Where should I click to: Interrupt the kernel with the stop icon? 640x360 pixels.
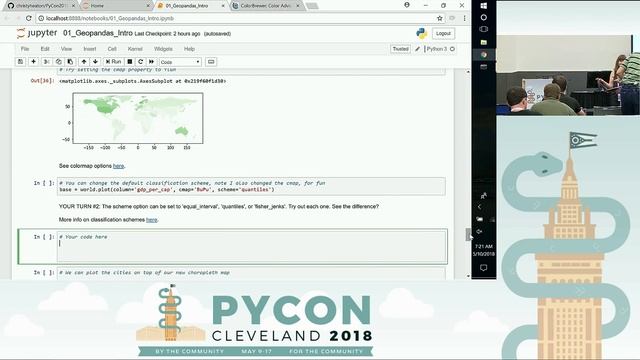130,62
